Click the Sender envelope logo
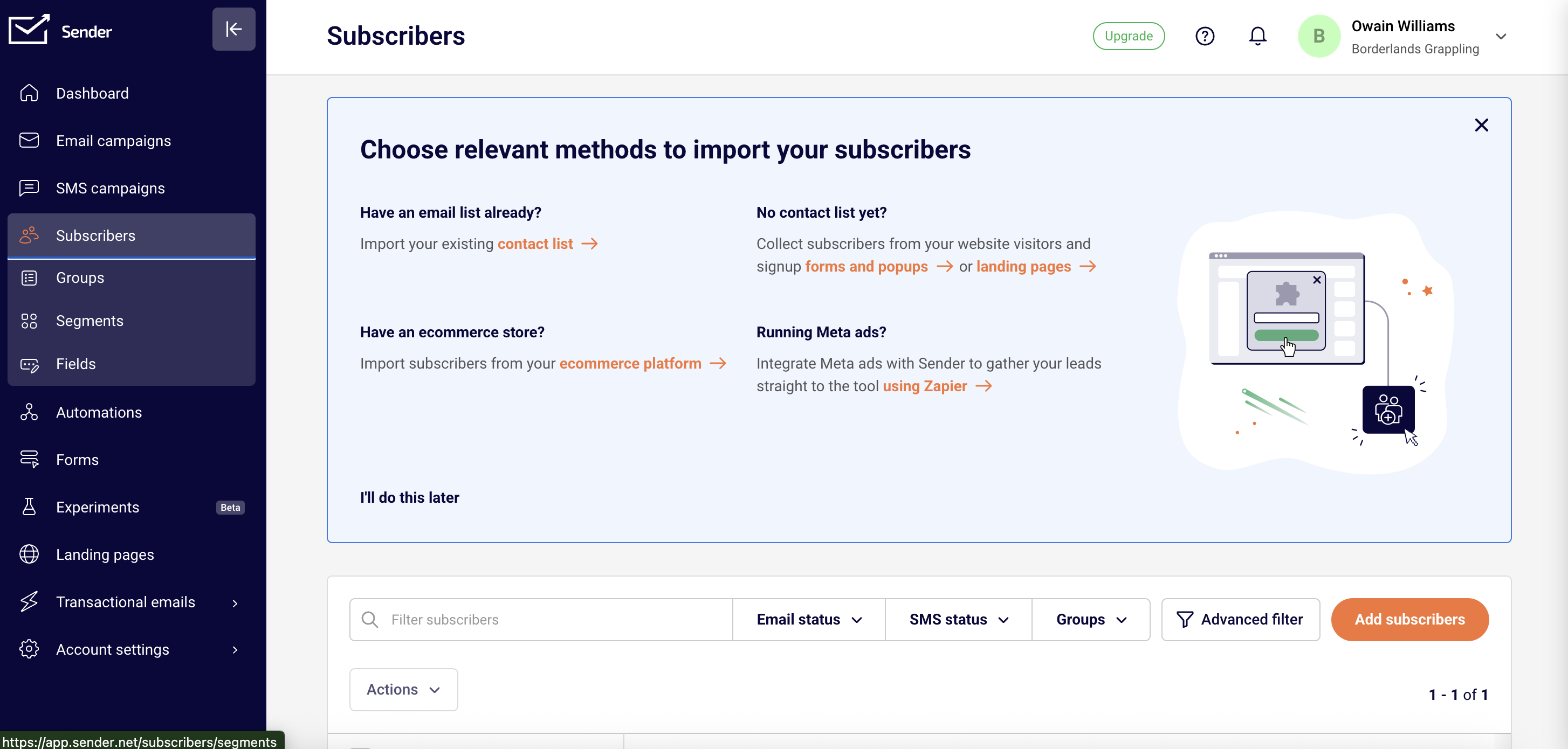This screenshot has height=749, width=1568. (29, 30)
